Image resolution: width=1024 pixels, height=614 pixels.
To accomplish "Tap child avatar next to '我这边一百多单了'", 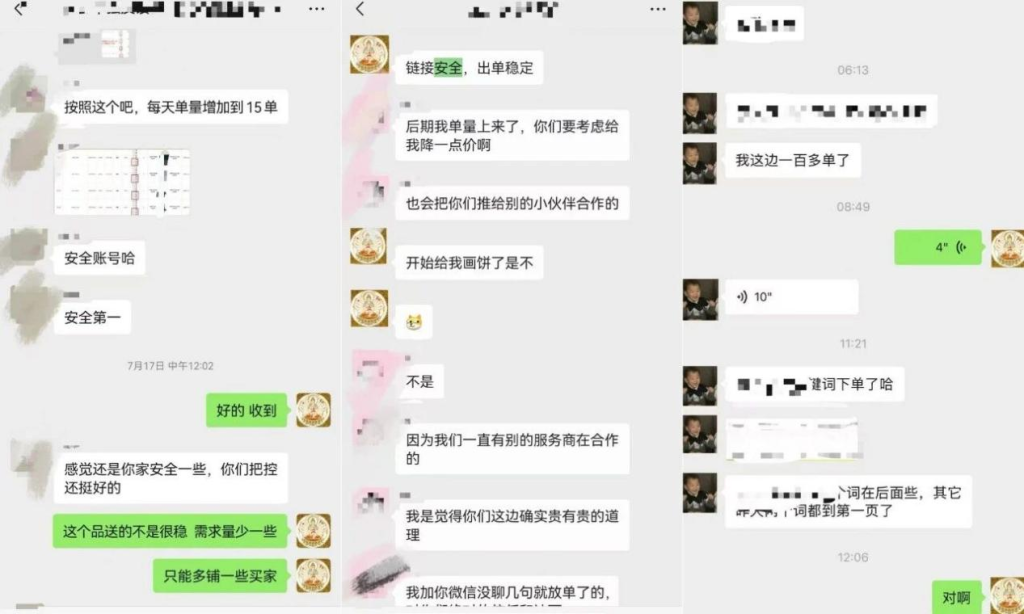I will click(700, 163).
